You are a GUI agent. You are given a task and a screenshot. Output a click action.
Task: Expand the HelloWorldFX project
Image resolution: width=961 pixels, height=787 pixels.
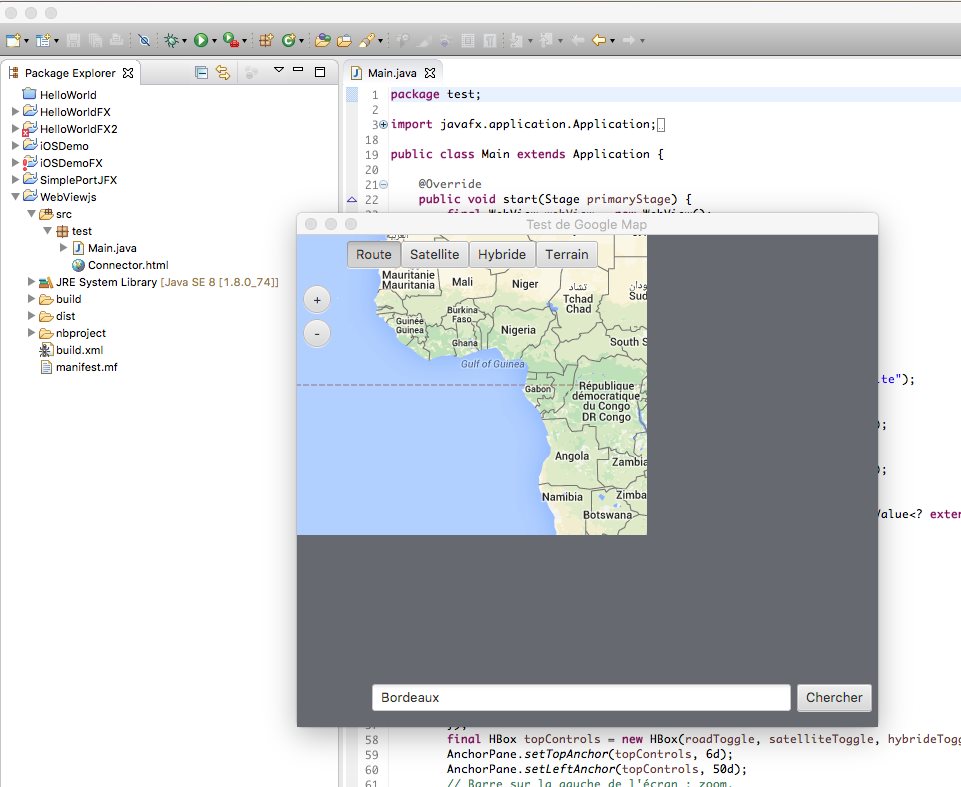16,112
